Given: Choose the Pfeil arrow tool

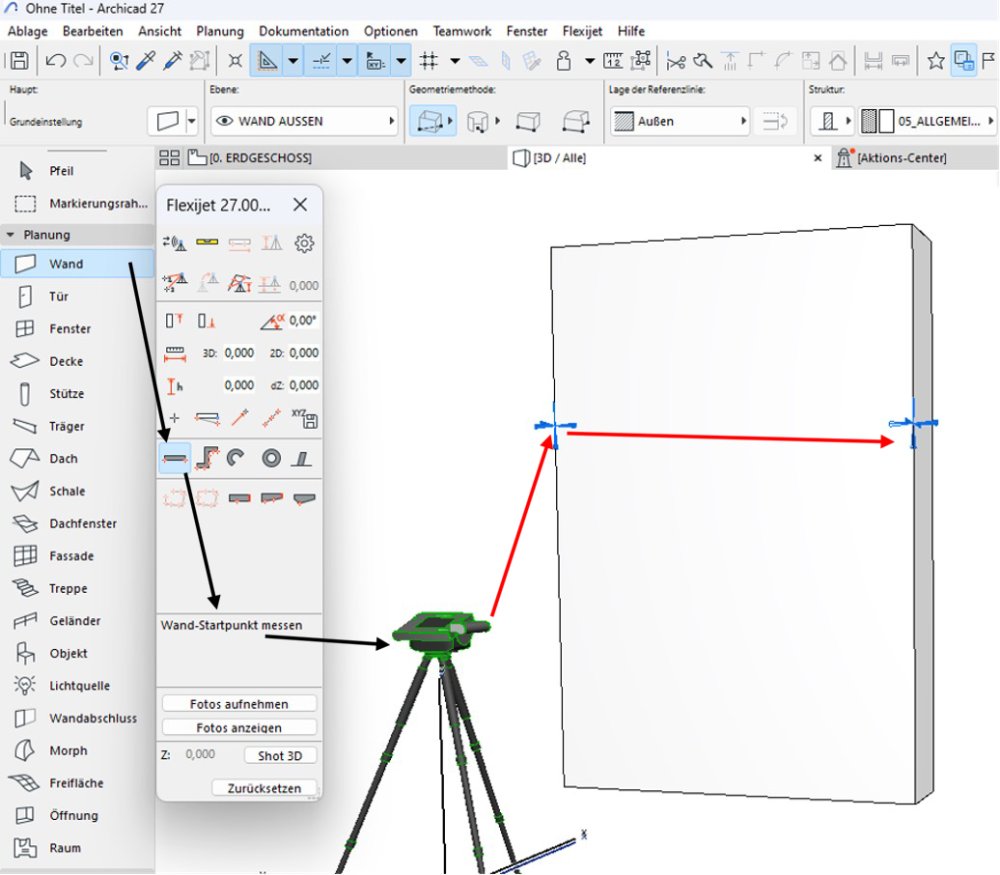Looking at the screenshot, I should [77, 171].
